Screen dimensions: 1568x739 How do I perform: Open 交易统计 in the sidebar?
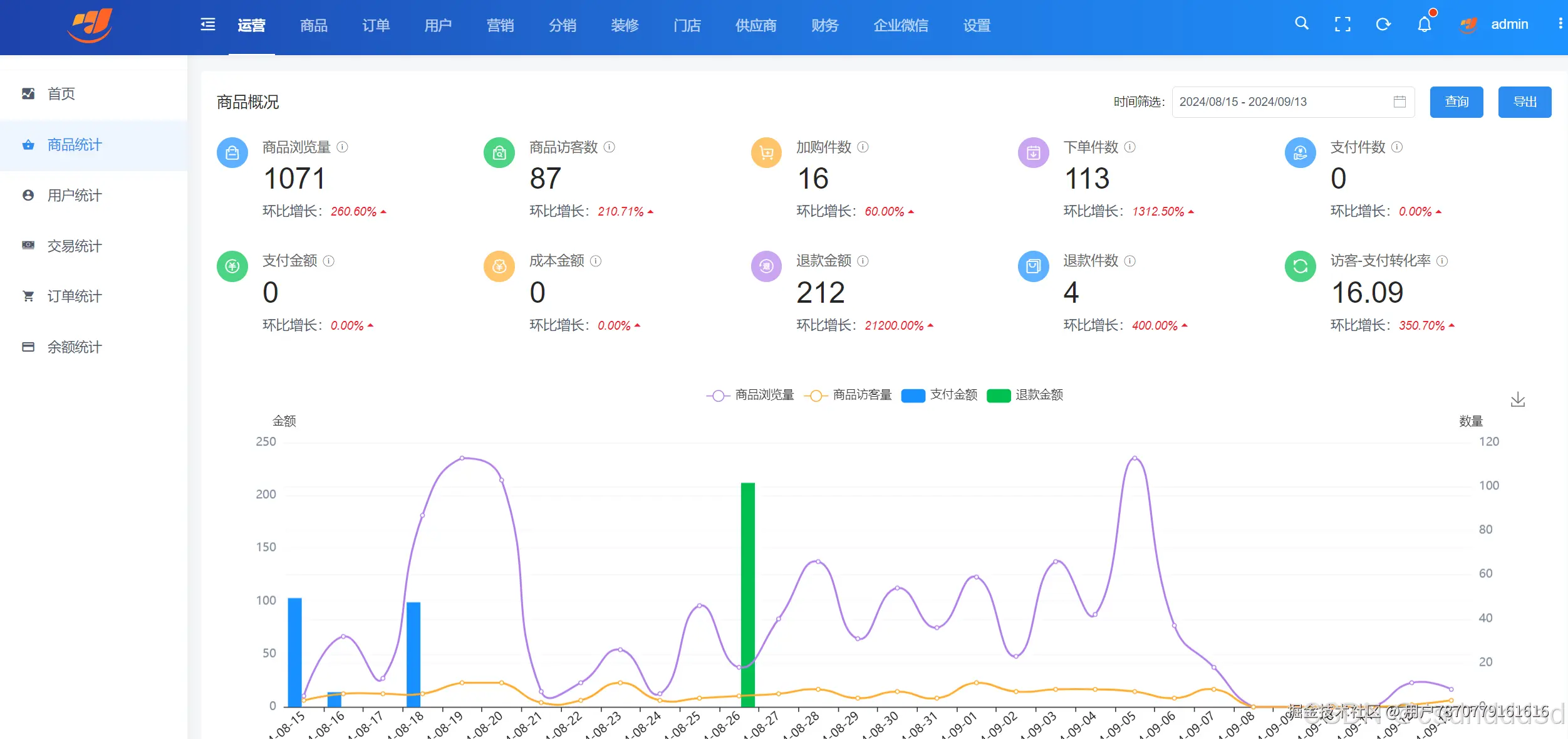(74, 246)
